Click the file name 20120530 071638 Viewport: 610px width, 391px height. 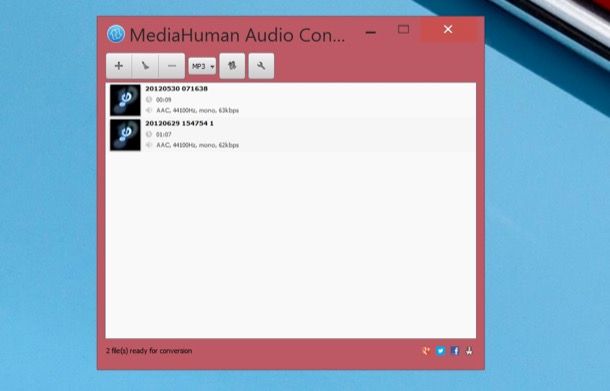pyautogui.click(x=176, y=89)
